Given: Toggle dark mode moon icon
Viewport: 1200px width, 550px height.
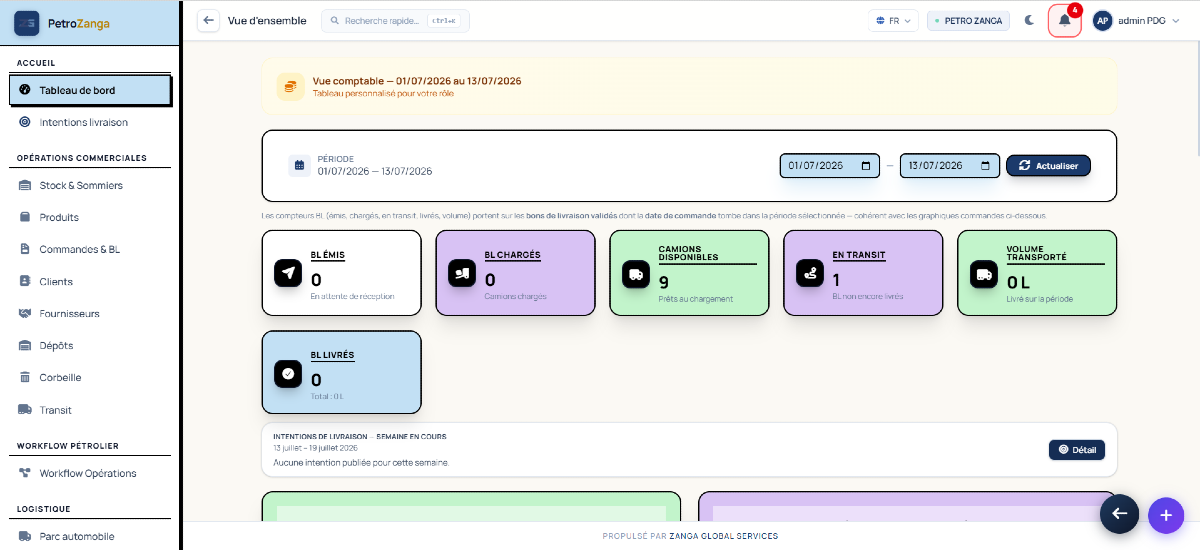Looking at the screenshot, I should (x=1029, y=21).
